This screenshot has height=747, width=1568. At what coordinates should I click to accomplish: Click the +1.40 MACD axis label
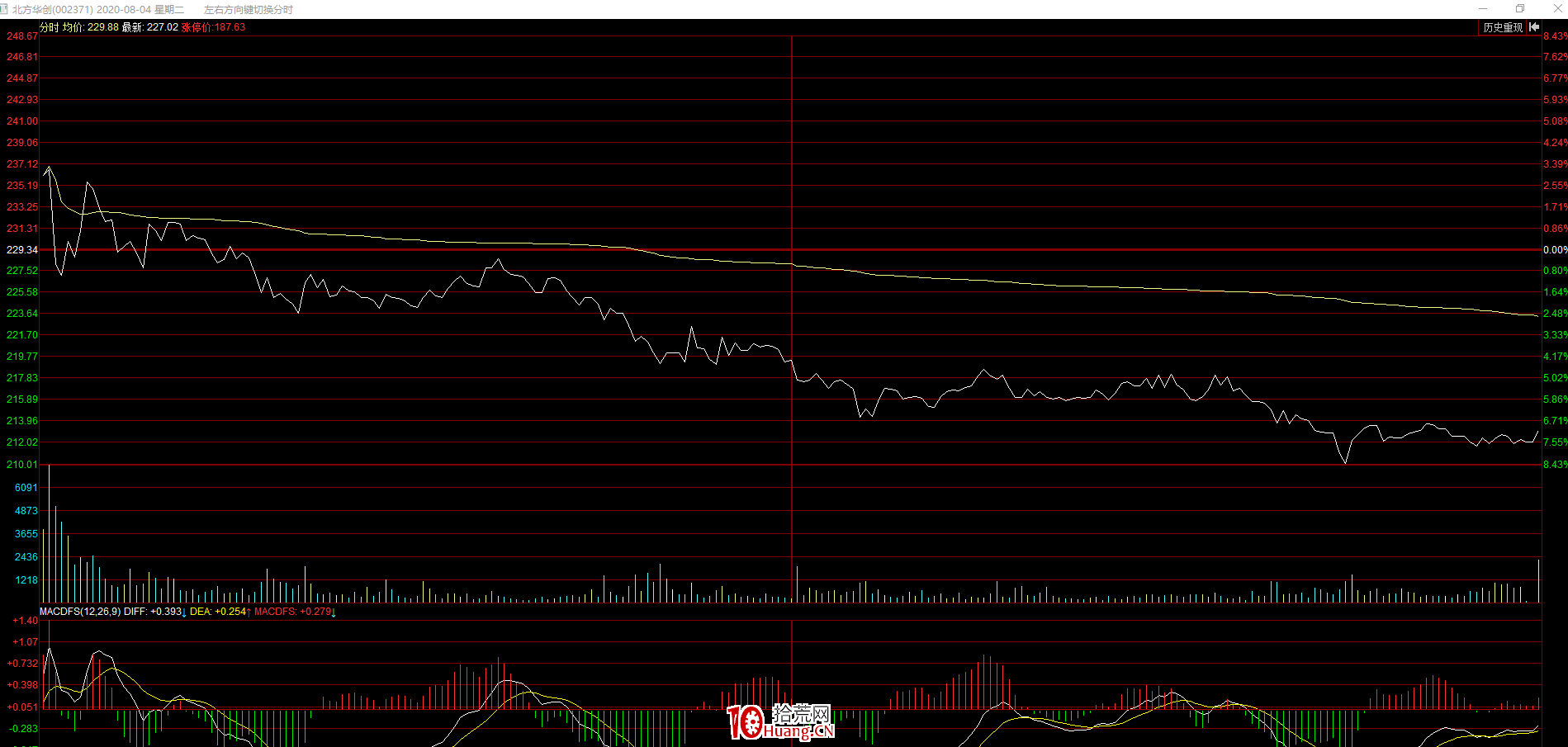[x=25, y=621]
